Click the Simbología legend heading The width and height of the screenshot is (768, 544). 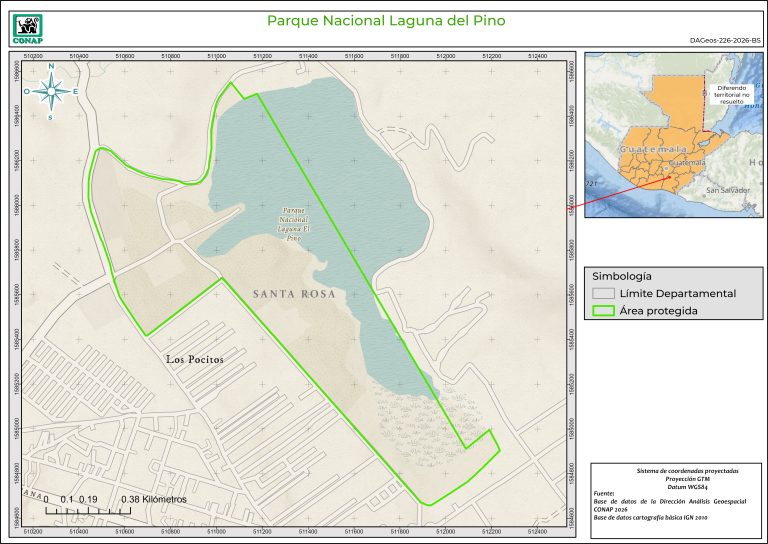[622, 275]
